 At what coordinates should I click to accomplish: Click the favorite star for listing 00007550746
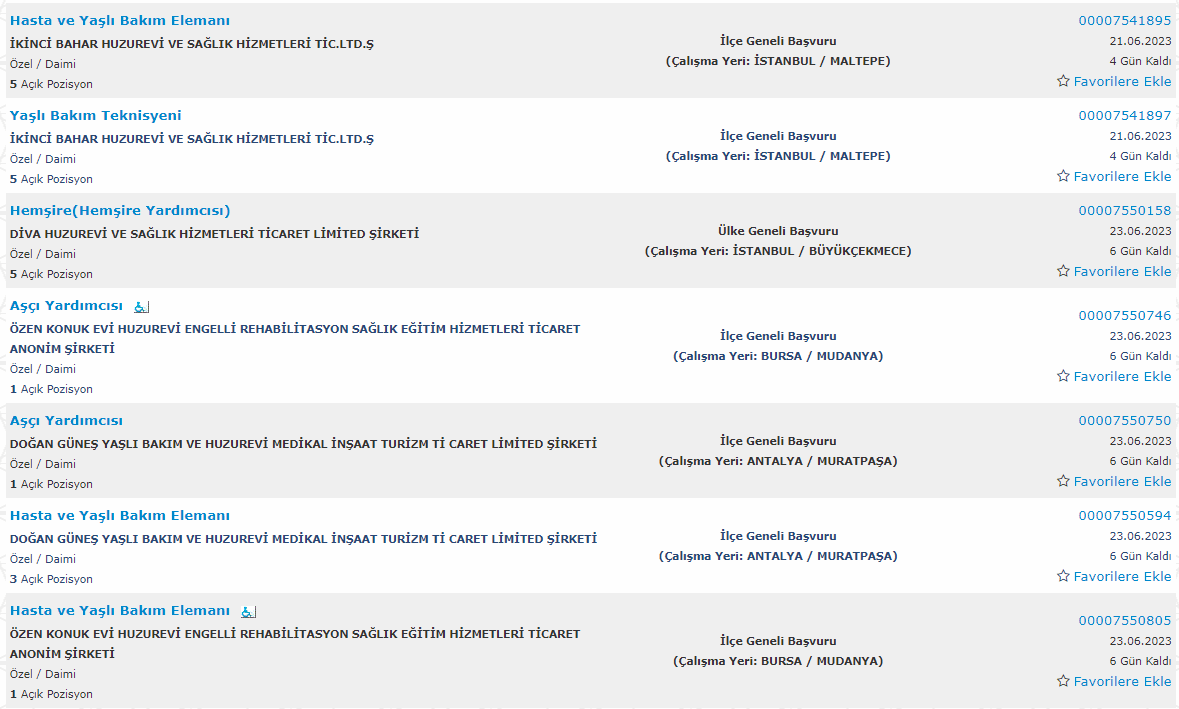click(x=1063, y=376)
